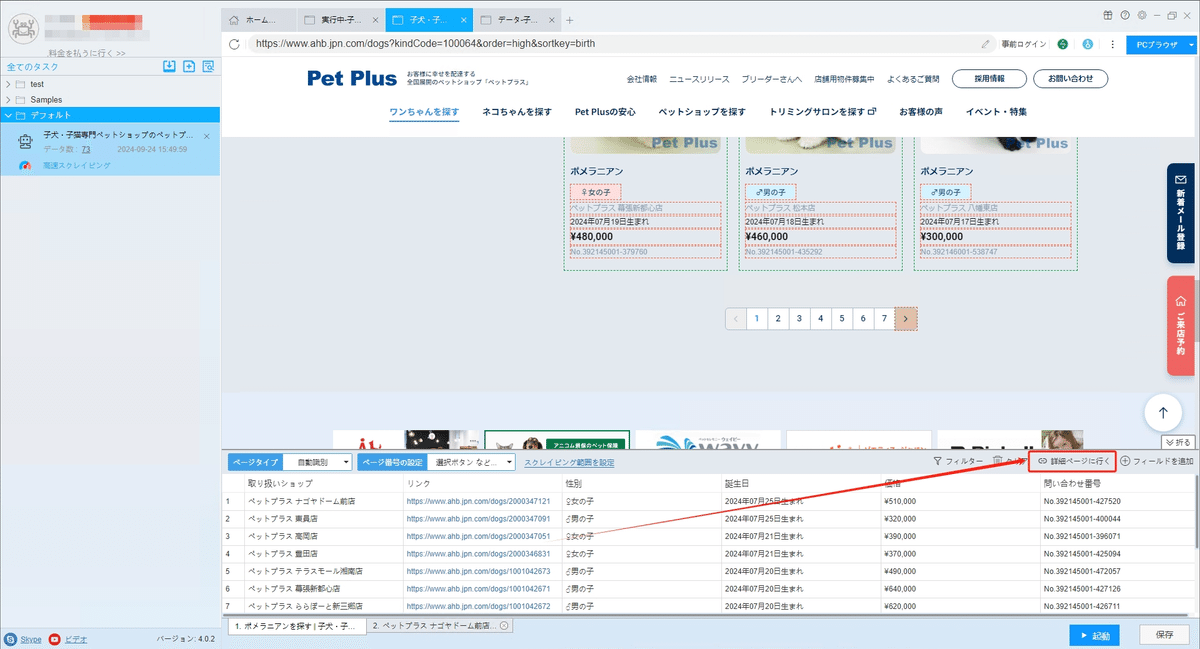
Task: Click the gift icon in title bar
Action: 1109,15
